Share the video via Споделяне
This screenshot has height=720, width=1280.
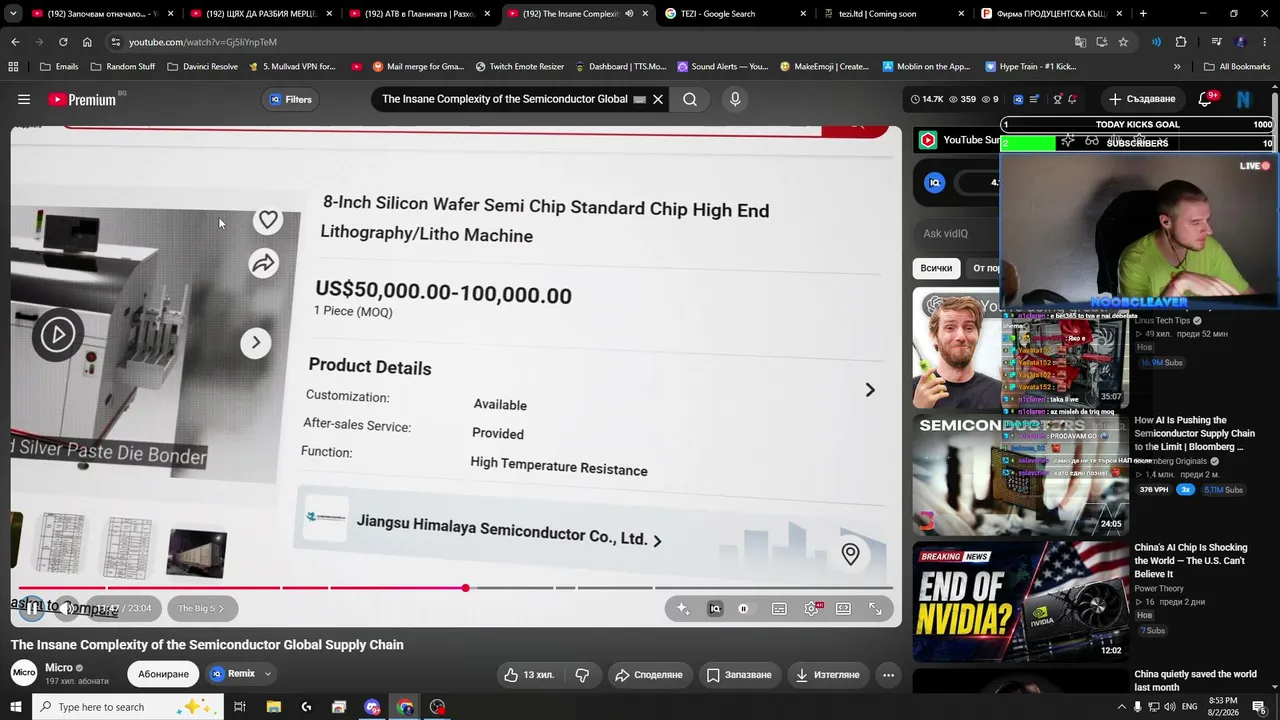click(x=648, y=675)
